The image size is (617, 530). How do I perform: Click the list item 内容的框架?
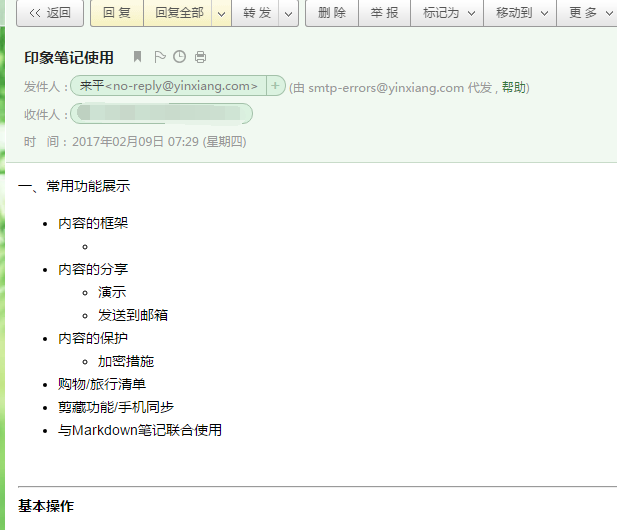coord(93,223)
